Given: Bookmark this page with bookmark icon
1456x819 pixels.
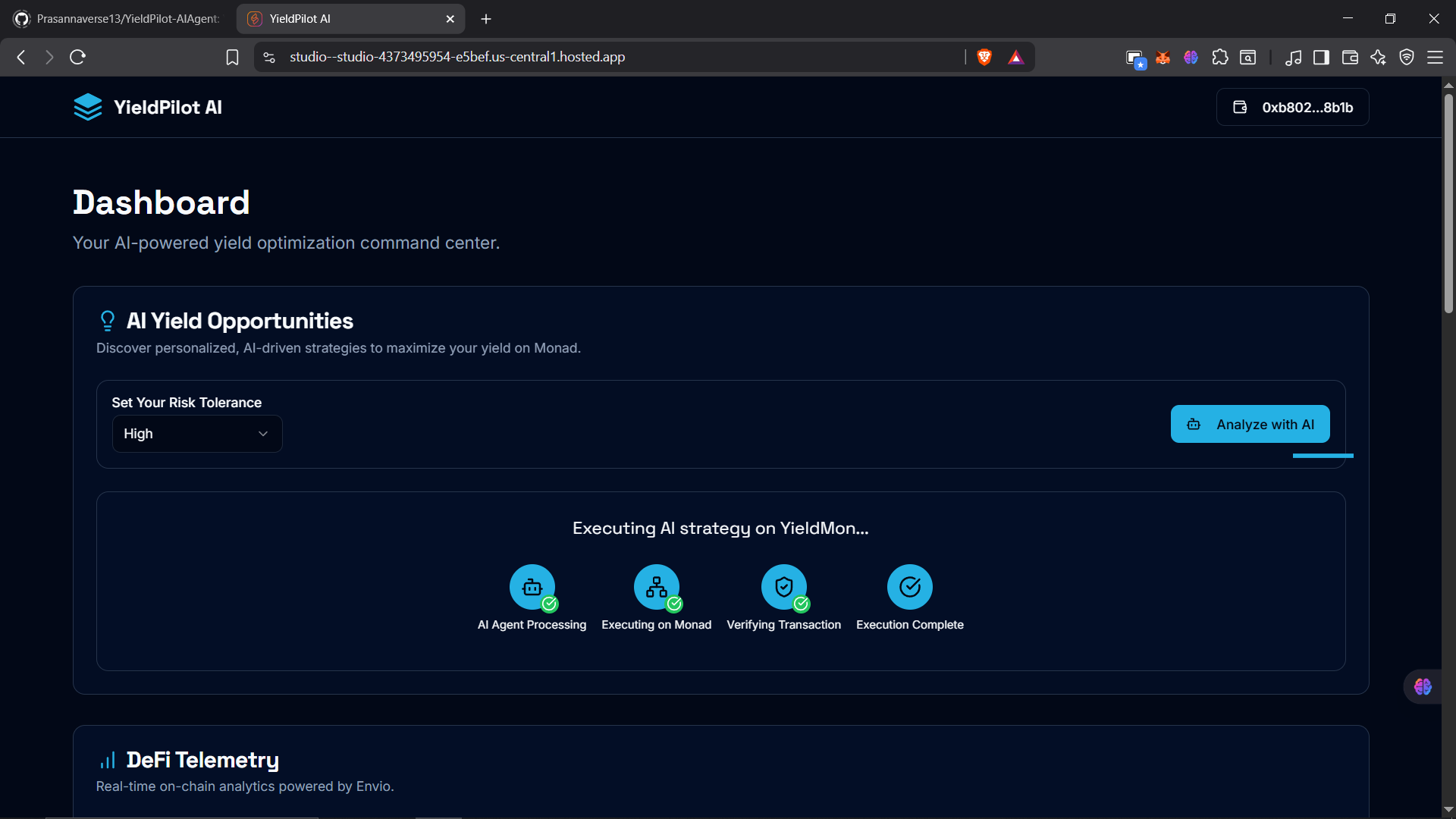Looking at the screenshot, I should click(x=232, y=58).
